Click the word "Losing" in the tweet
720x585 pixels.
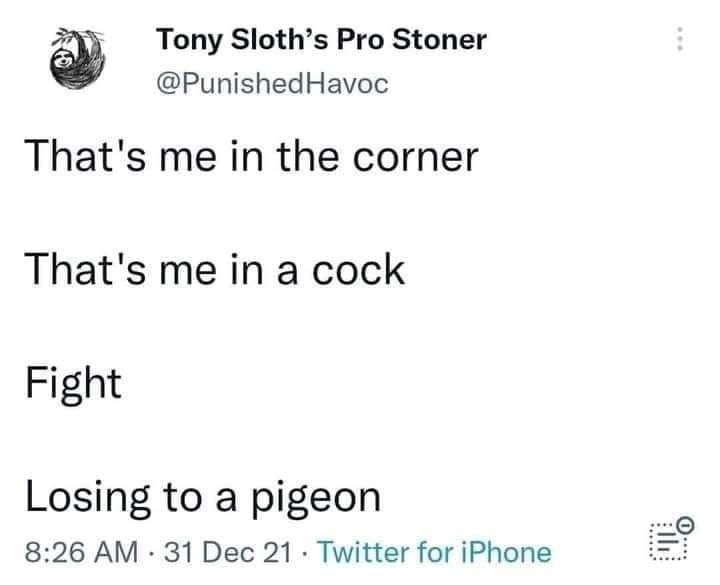88,499
